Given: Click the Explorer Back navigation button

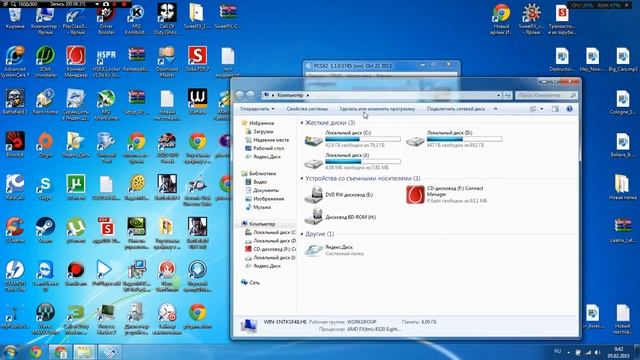Looking at the screenshot, I should [x=239, y=95].
